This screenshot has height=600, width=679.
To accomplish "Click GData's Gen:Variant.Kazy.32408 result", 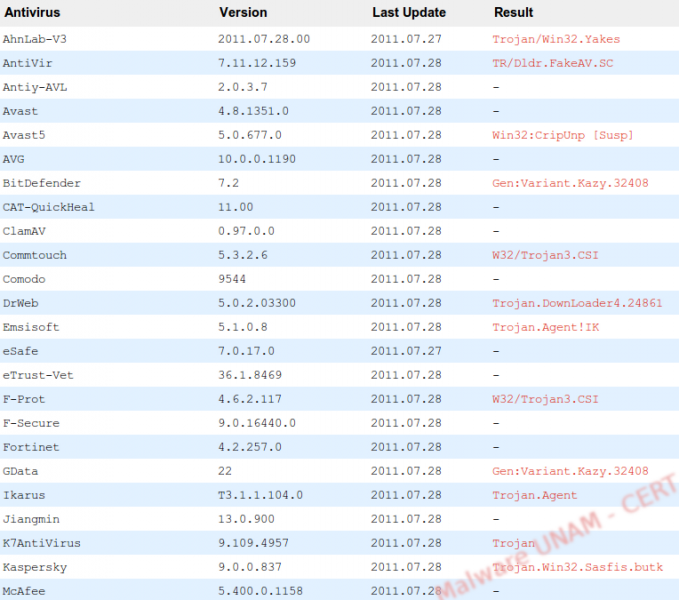I will click(570, 471).
